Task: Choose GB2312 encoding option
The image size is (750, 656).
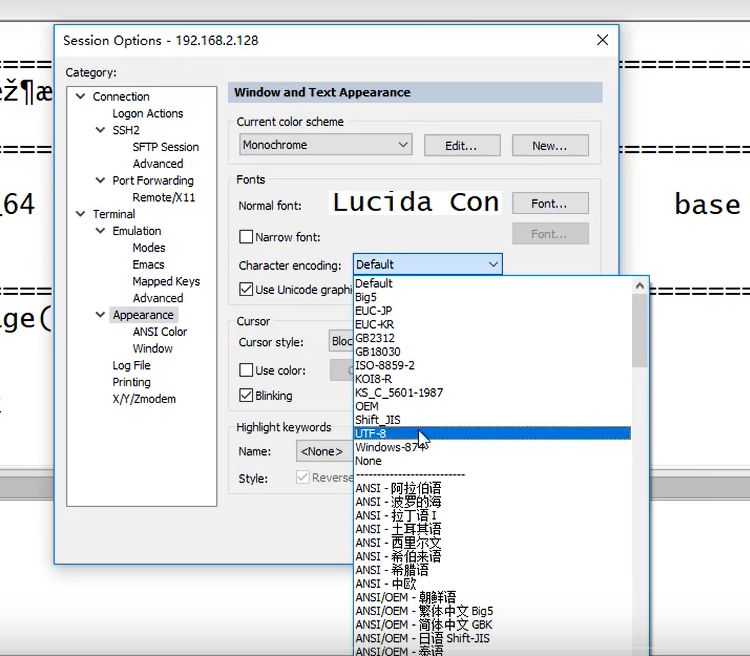Action: pyautogui.click(x=492, y=338)
